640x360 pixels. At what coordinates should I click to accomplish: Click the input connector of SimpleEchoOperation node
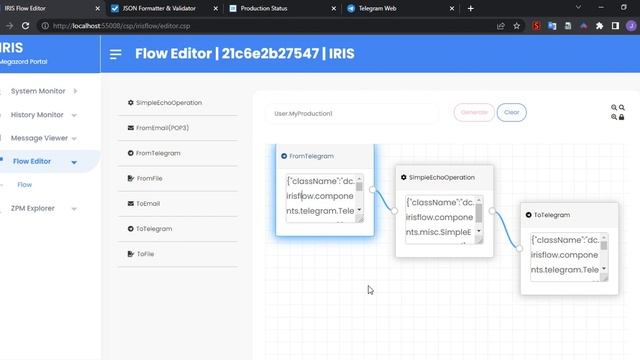coord(394,211)
